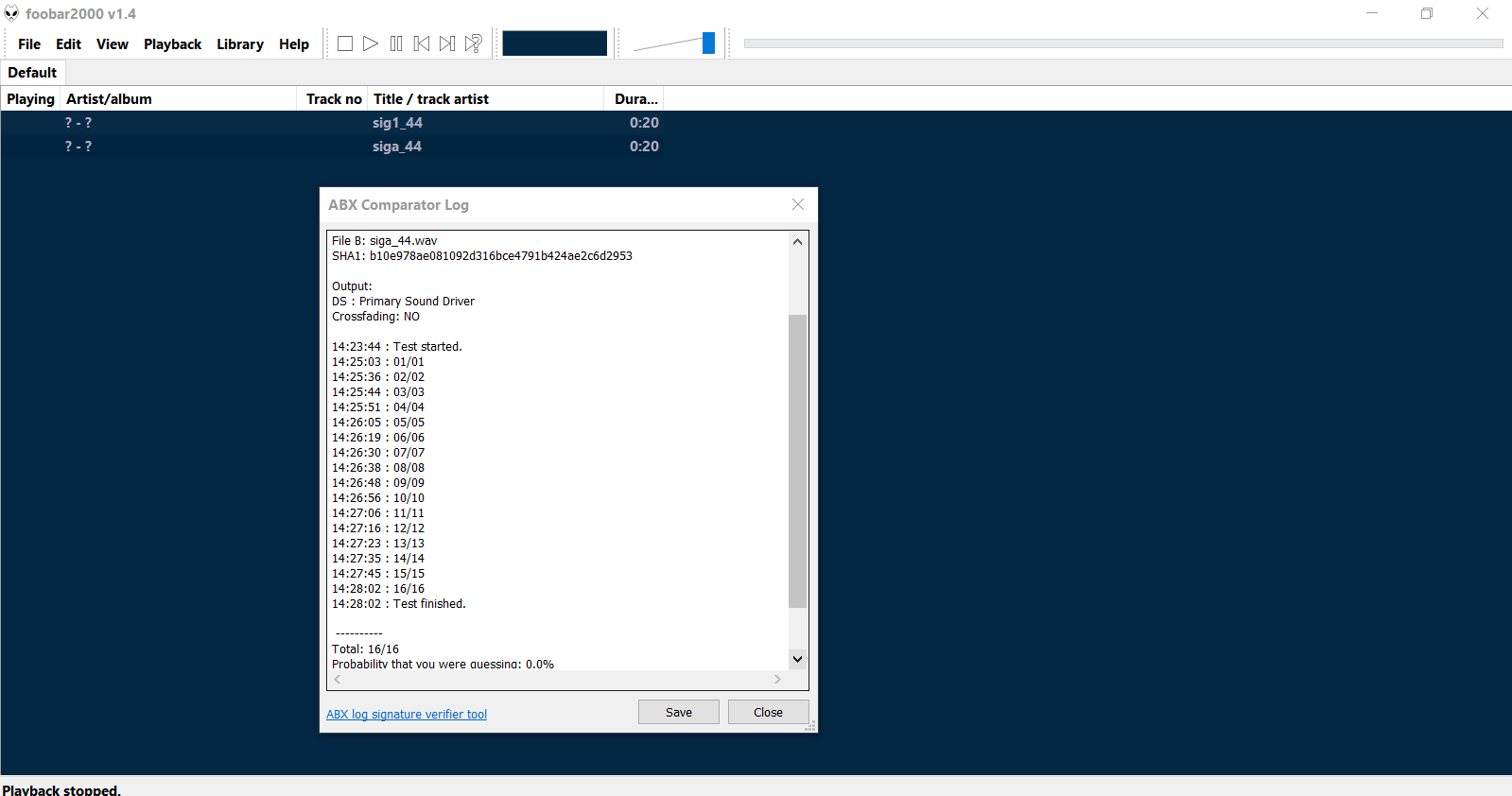Open the View menu

[x=113, y=44]
